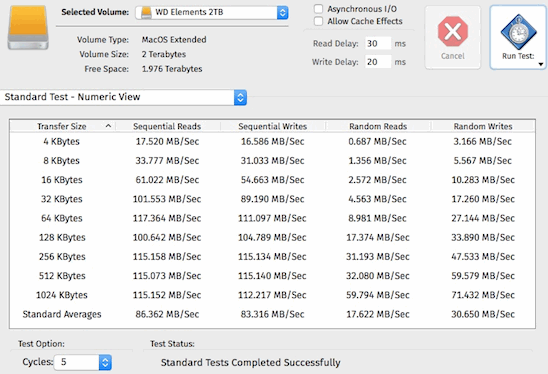Click the Sequential Writes column header
The width and height of the screenshot is (548, 374).
tap(273, 126)
